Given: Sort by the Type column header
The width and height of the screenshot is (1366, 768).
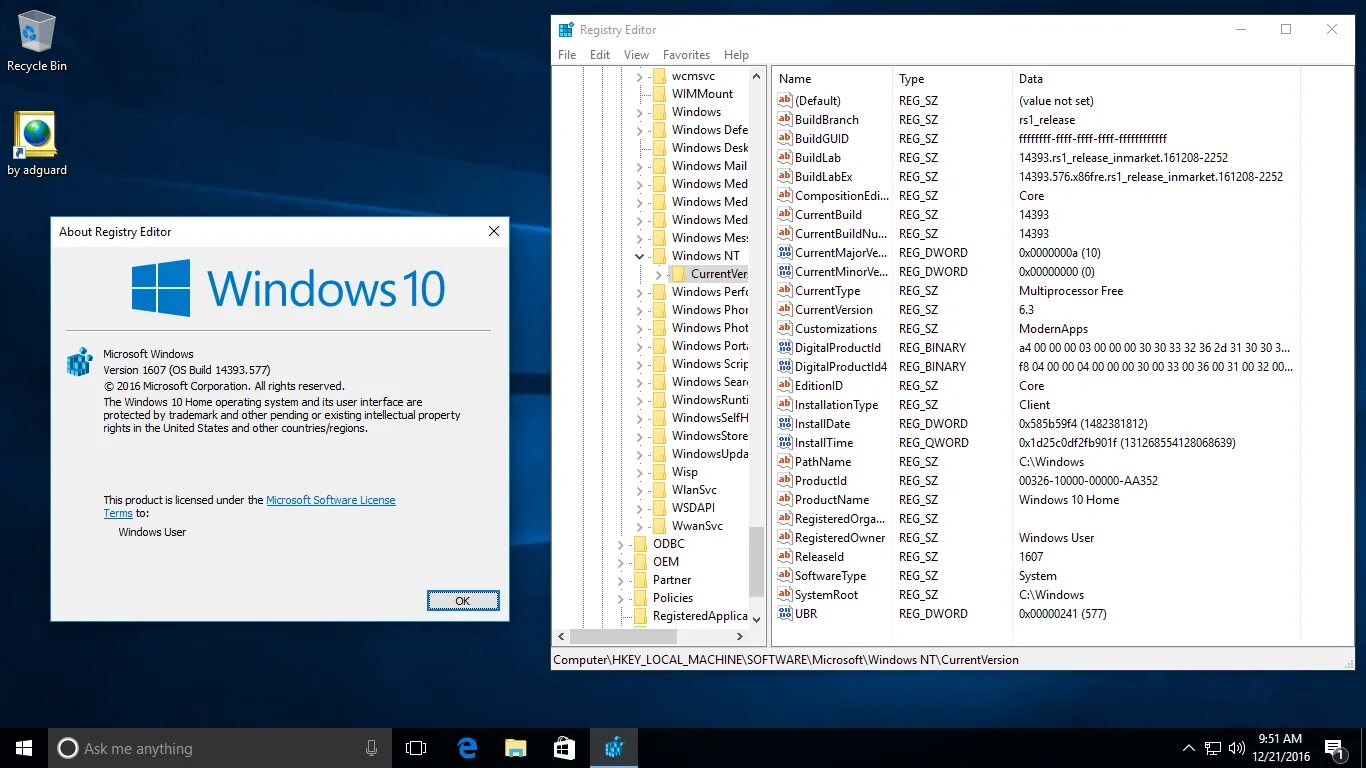Looking at the screenshot, I should 952,79.
